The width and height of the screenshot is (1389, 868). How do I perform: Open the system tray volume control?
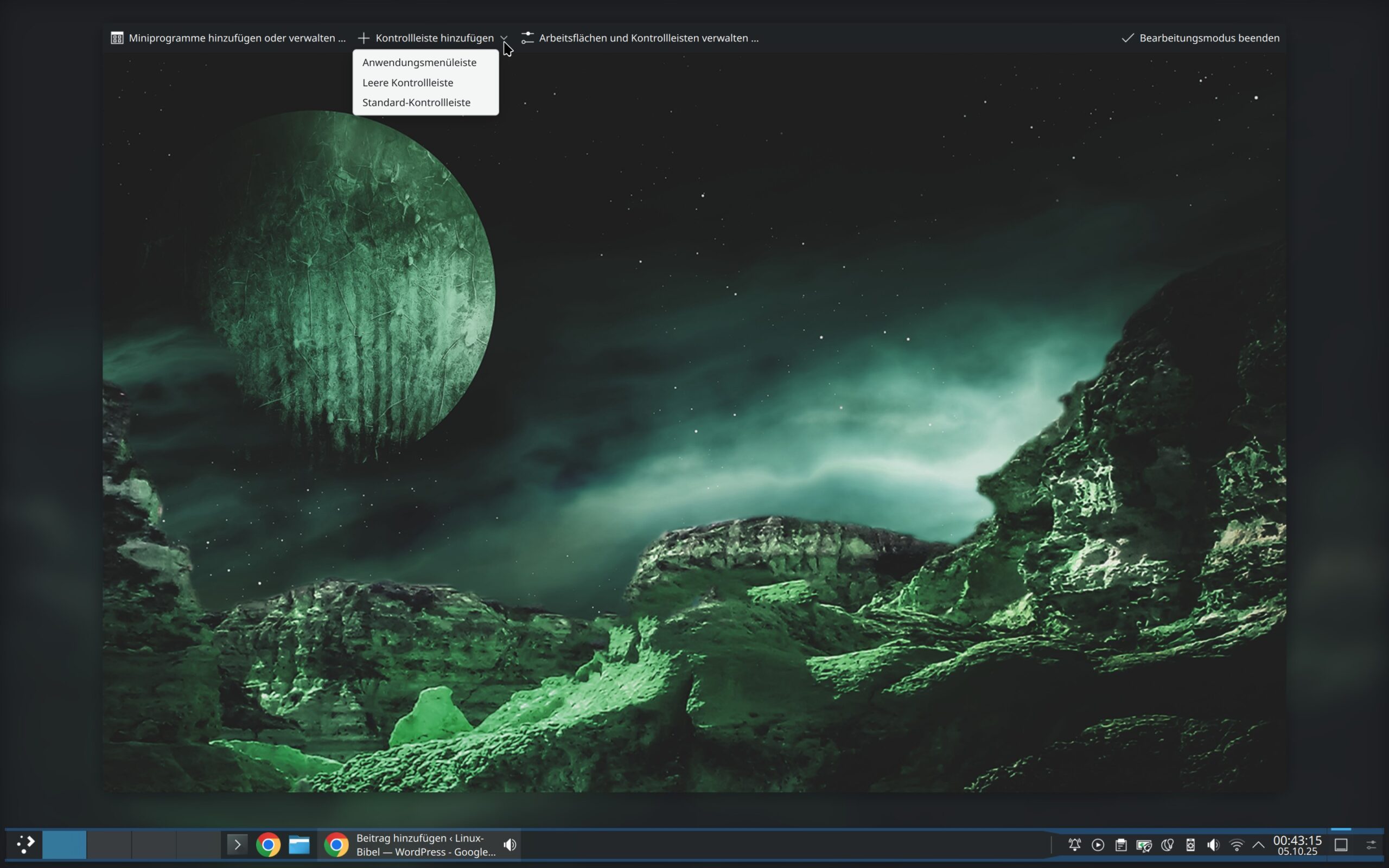coord(1213,845)
